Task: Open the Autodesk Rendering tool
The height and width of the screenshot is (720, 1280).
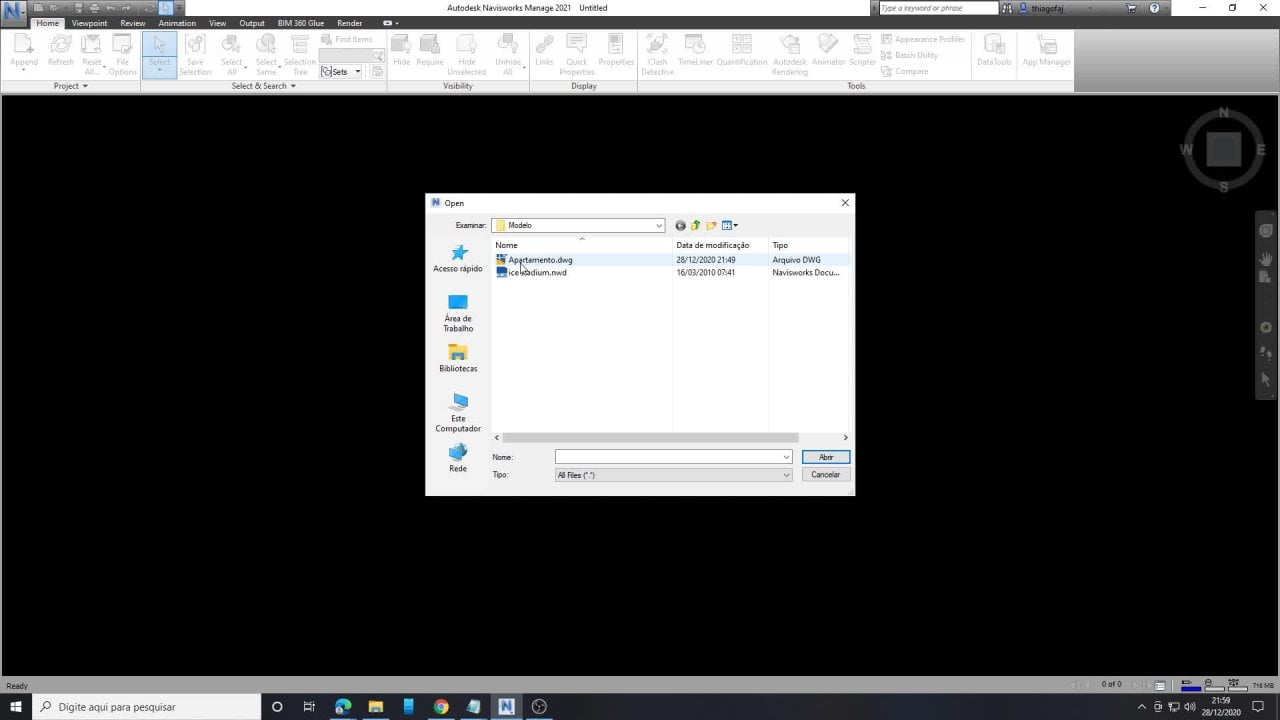Action: (x=790, y=53)
